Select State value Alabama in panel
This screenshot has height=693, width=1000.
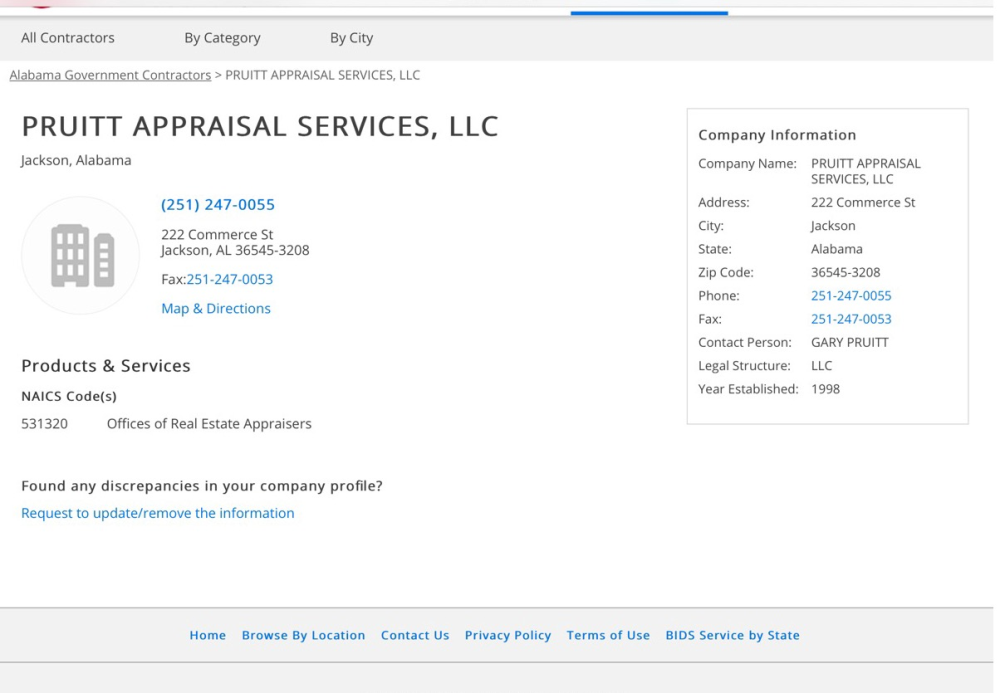[x=836, y=249]
